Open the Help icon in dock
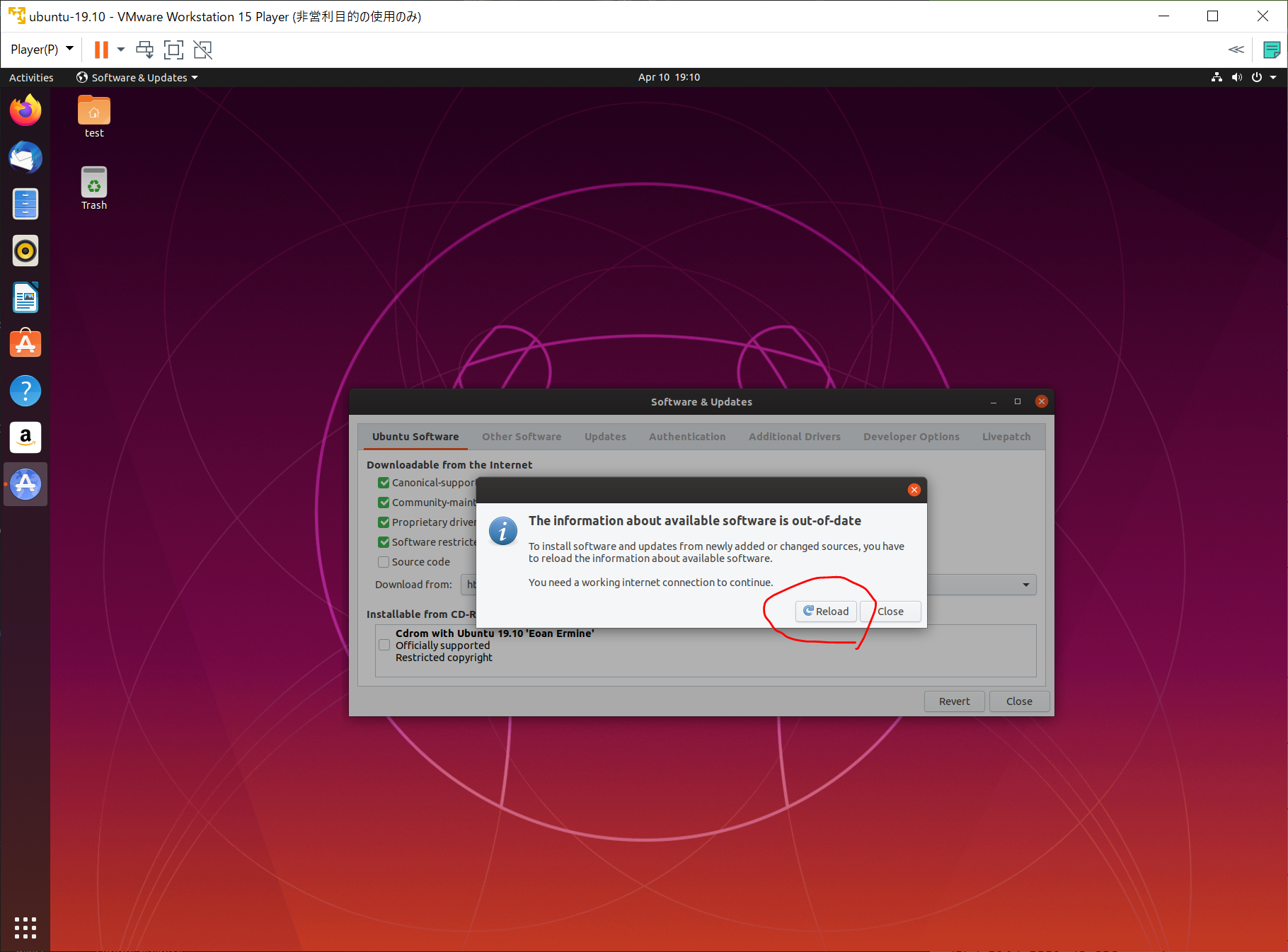 coord(25,391)
